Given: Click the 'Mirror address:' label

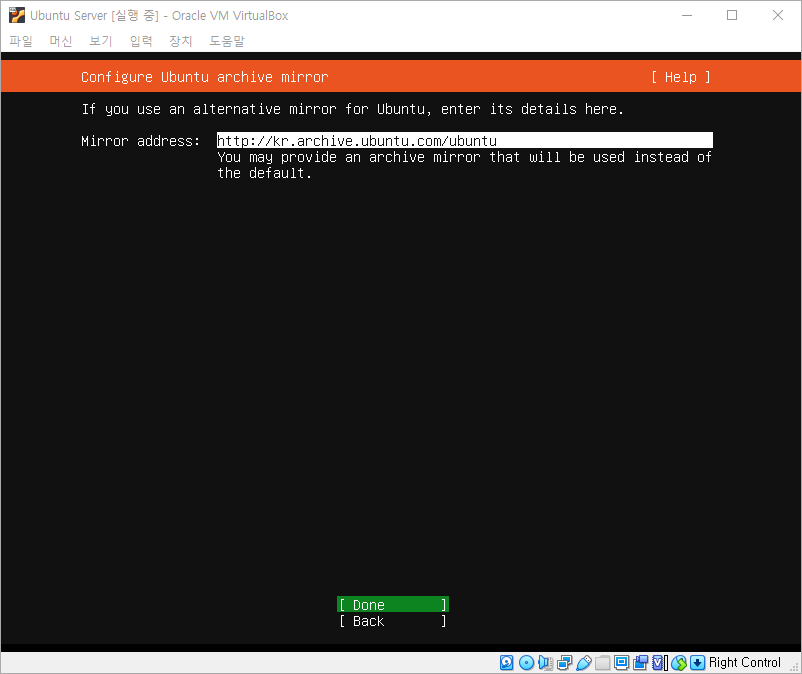Looking at the screenshot, I should 140,141.
